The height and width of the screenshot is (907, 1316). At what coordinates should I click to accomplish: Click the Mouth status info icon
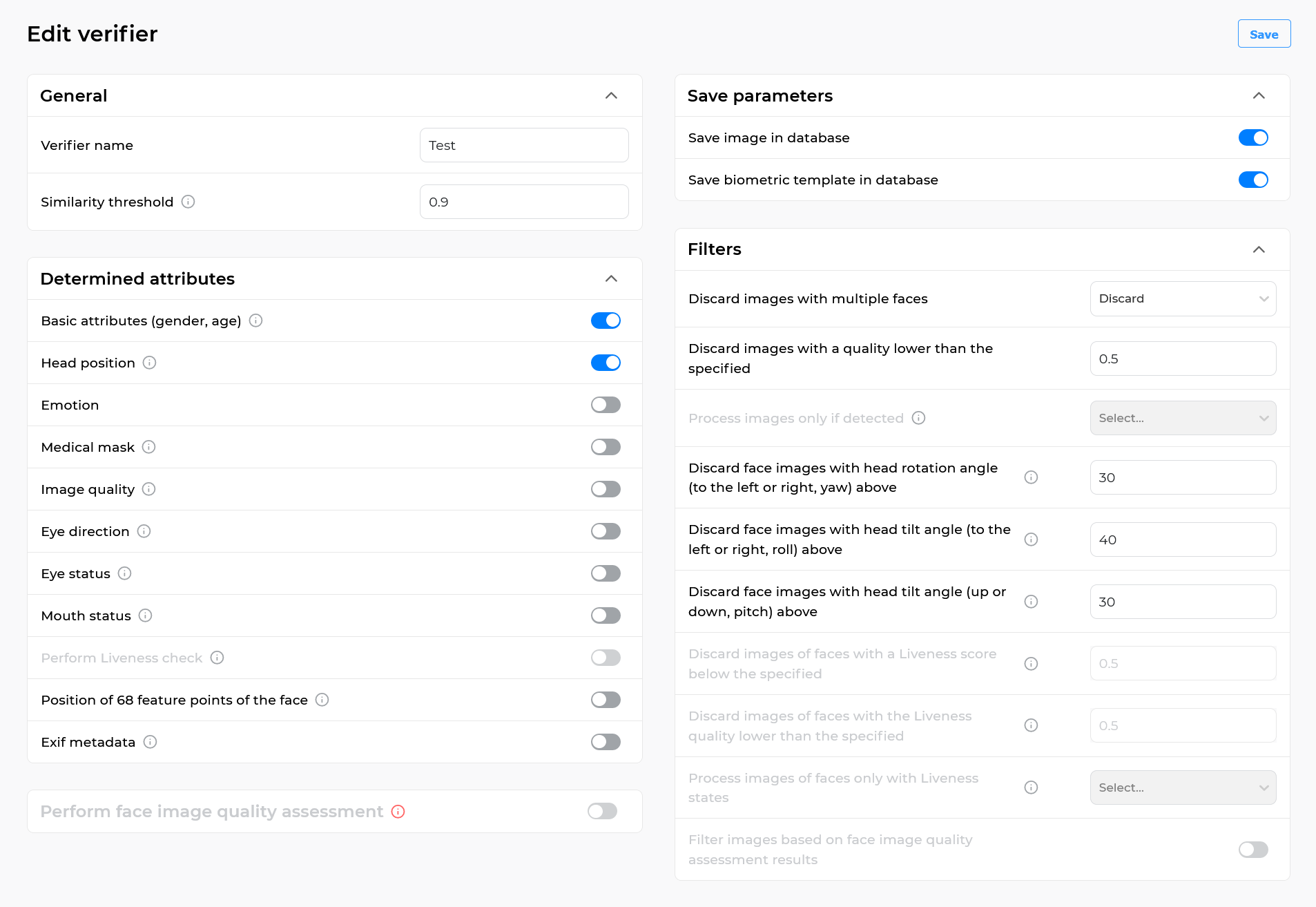146,615
